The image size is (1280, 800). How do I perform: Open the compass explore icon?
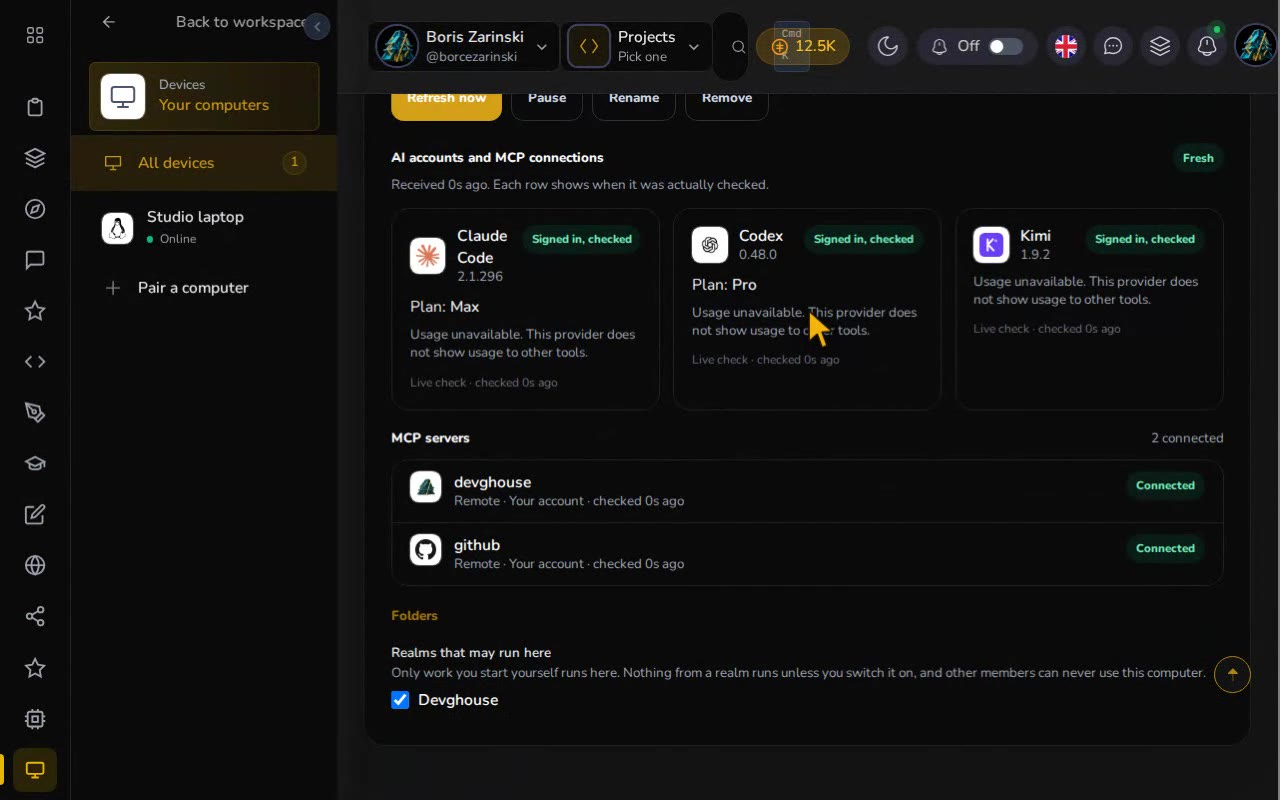35,209
